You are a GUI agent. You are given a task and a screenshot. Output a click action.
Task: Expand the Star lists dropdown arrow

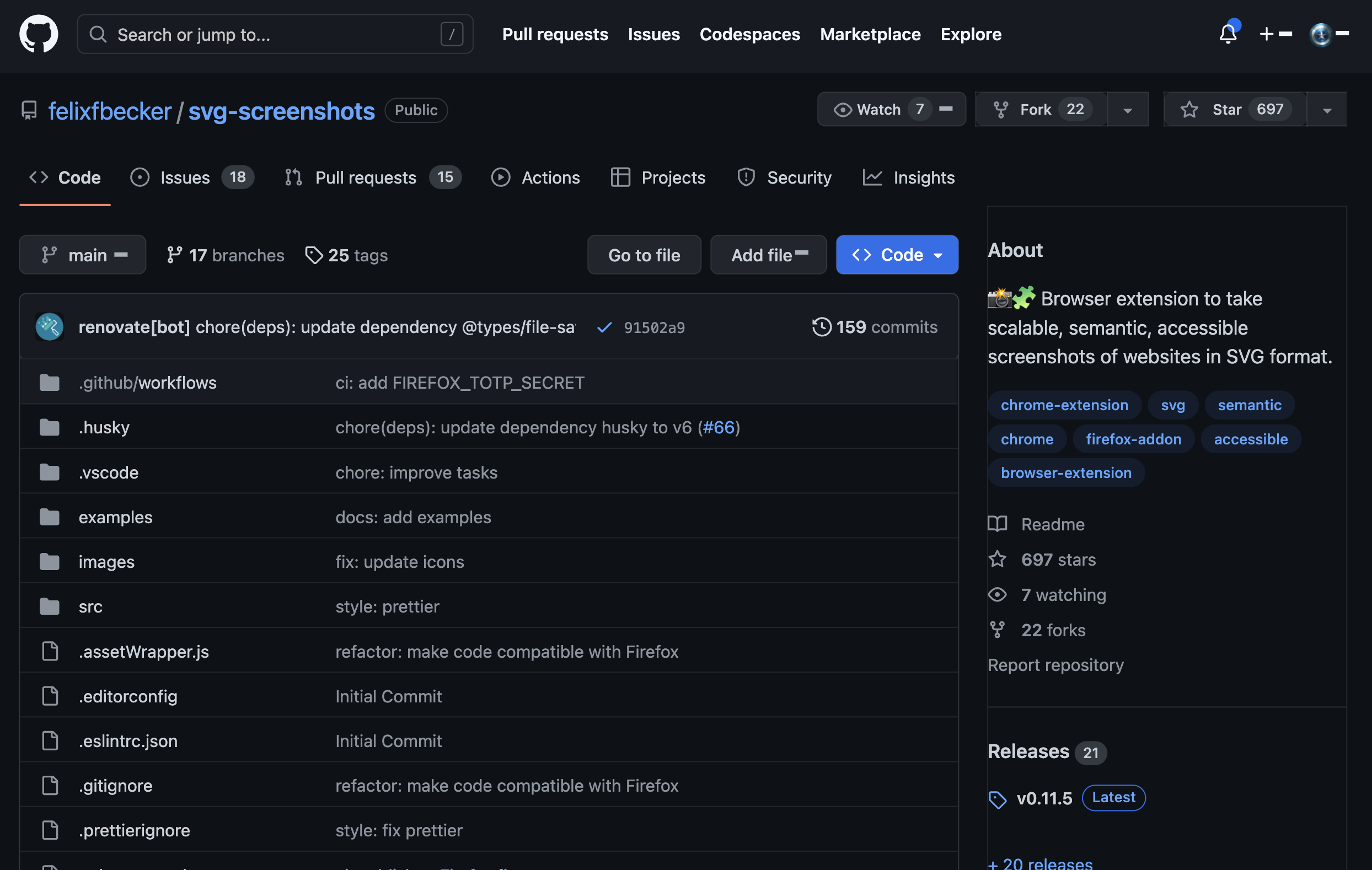pos(1326,110)
